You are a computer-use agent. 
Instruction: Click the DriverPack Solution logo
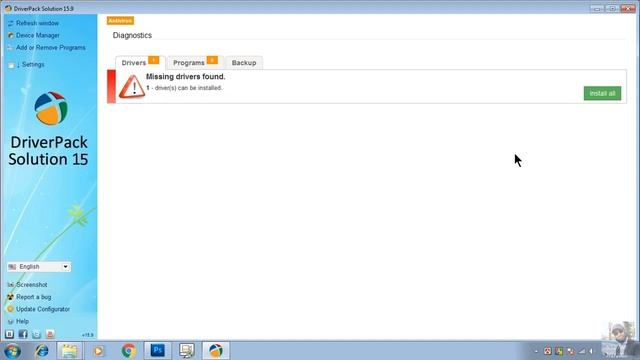(x=51, y=108)
